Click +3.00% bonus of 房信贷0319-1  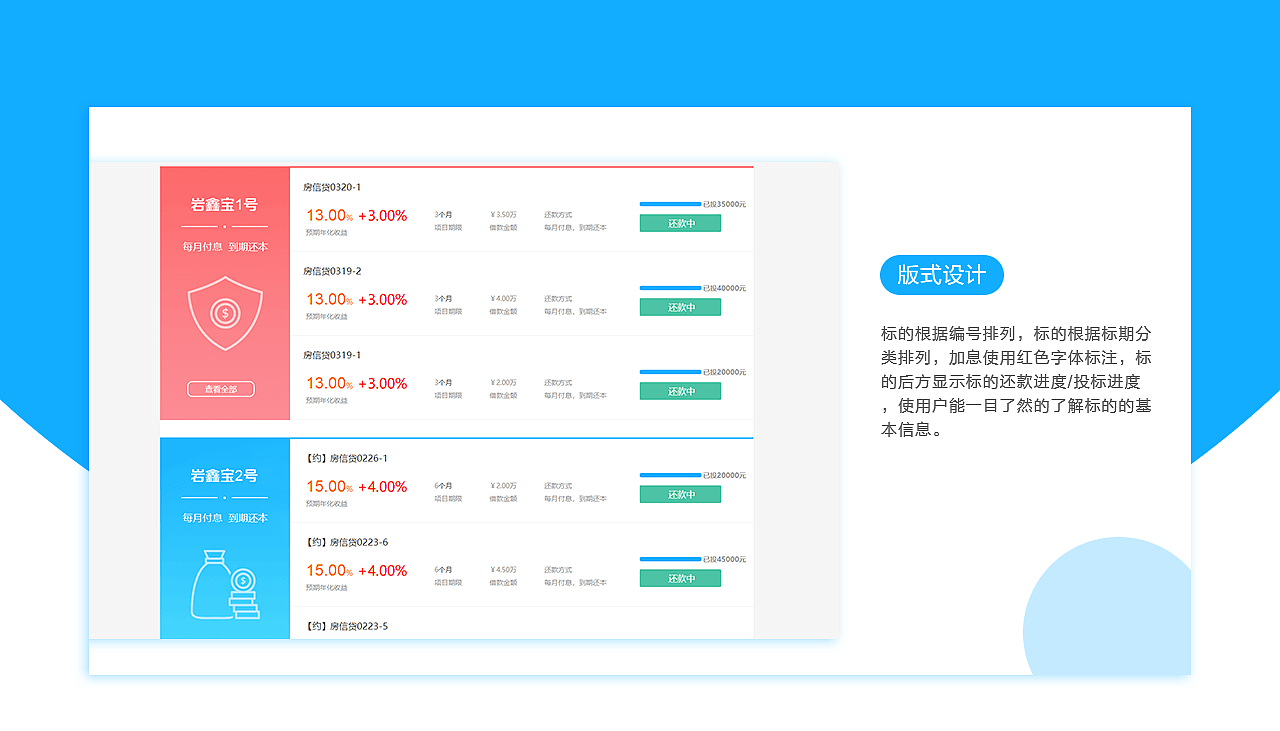[x=382, y=383]
